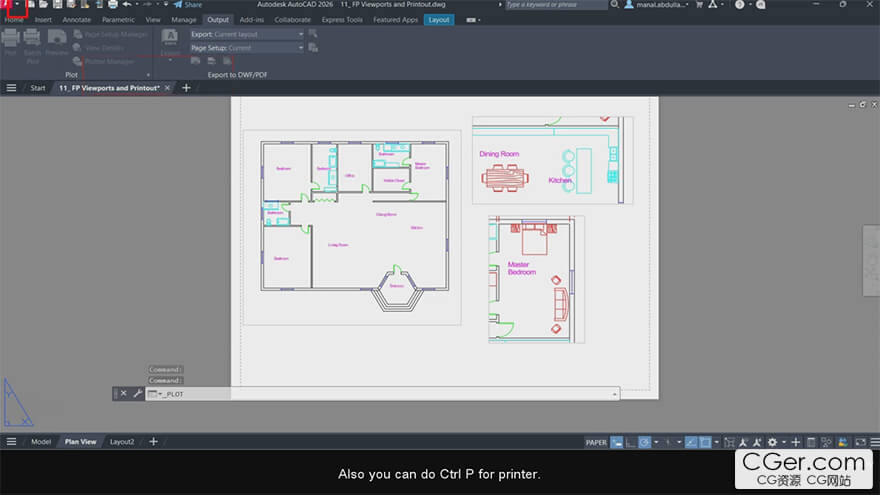880x495 pixels.
Task: Toggle object snap in status bar
Action: 705,442
